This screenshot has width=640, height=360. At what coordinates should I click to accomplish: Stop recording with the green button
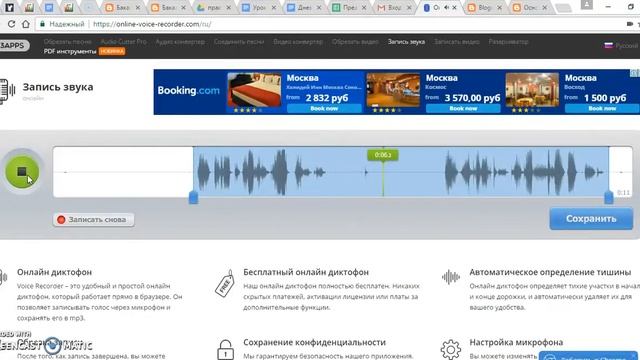[x=22, y=172]
